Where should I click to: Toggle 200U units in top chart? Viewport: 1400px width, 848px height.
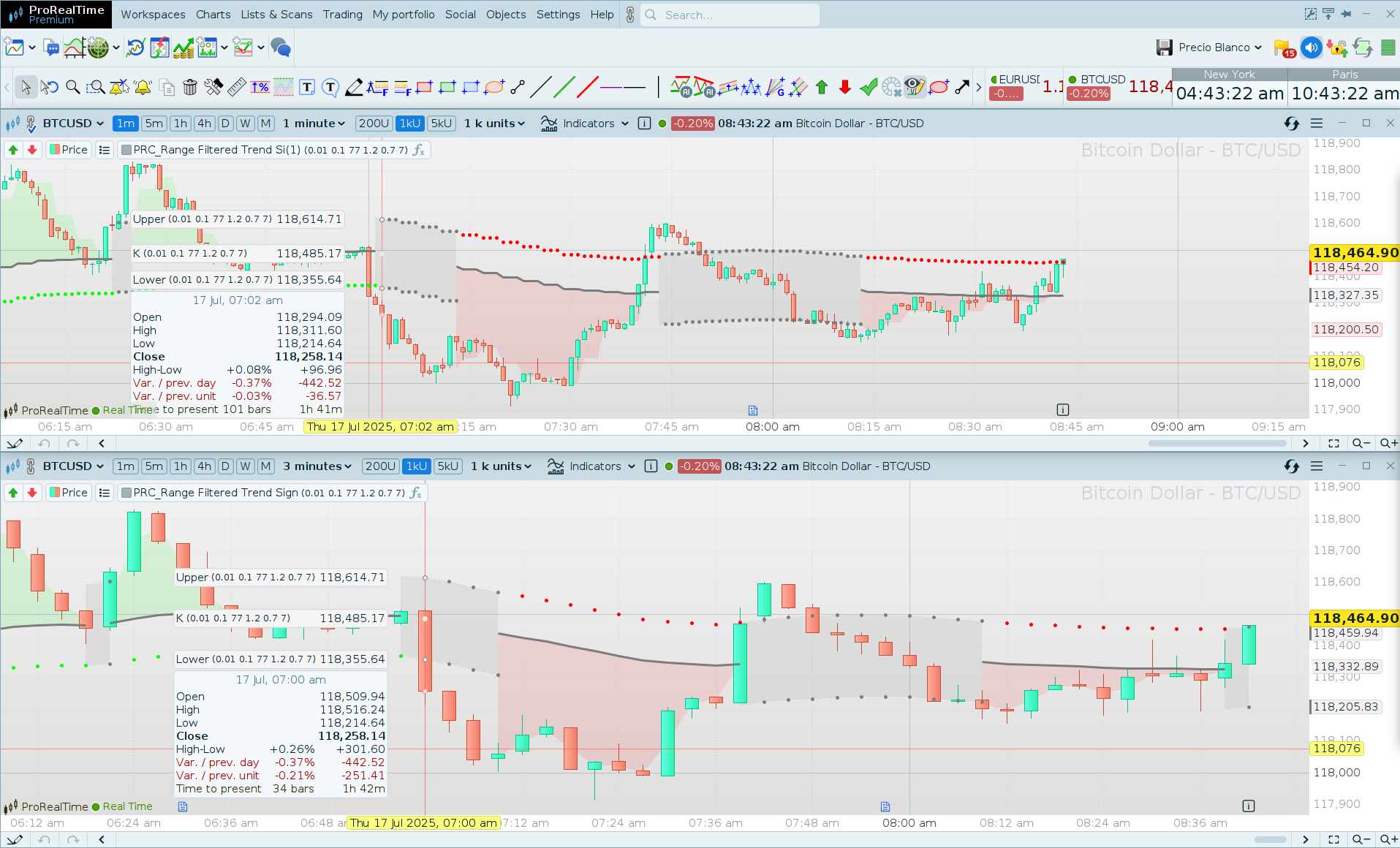(374, 124)
